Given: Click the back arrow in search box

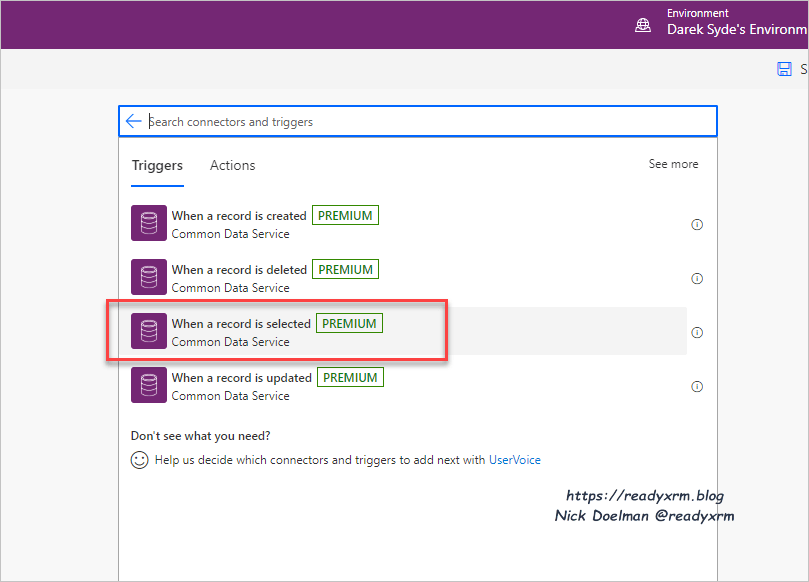Looking at the screenshot, I should point(134,121).
